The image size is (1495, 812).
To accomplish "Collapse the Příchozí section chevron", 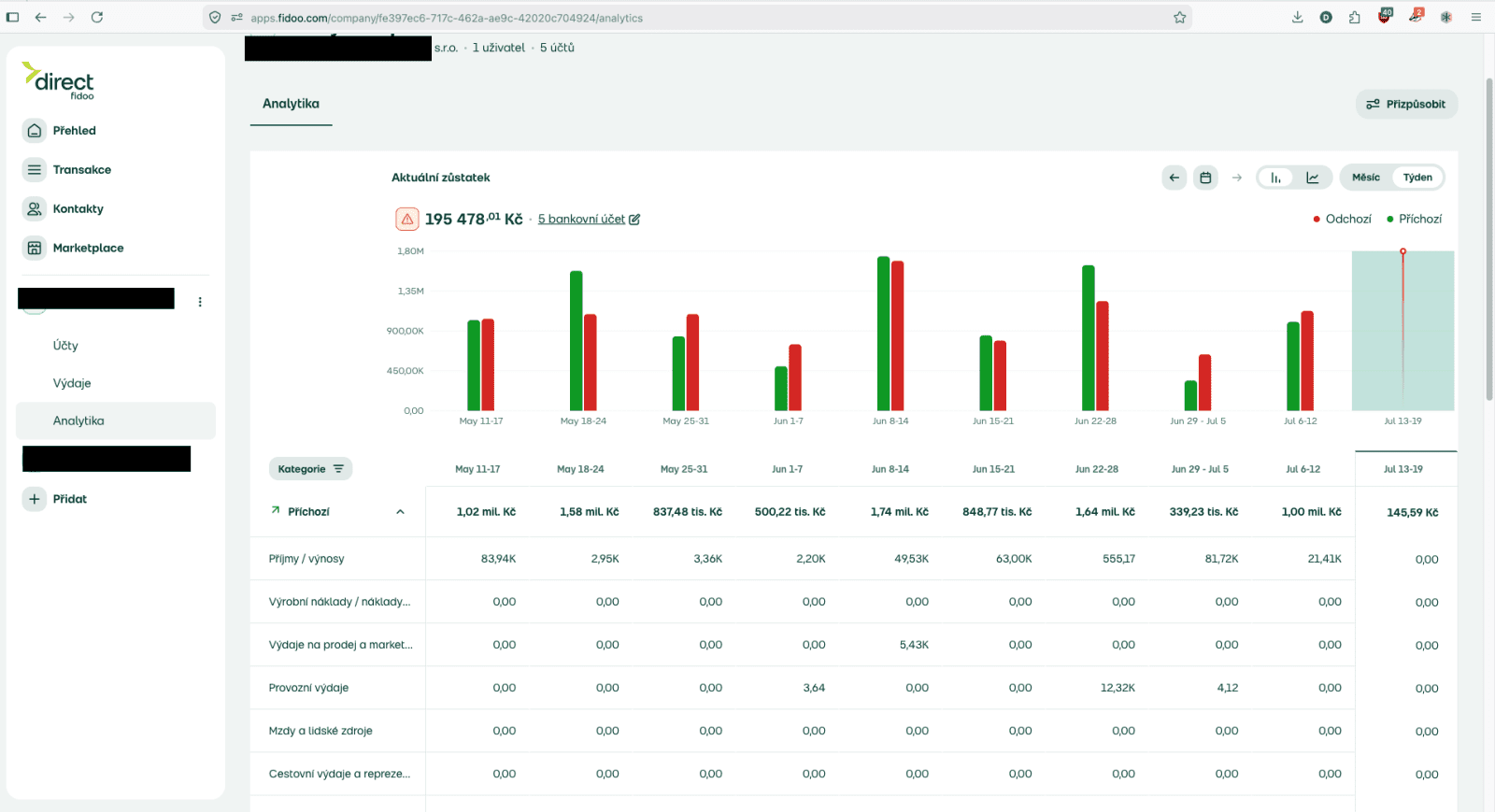I will pos(400,512).
